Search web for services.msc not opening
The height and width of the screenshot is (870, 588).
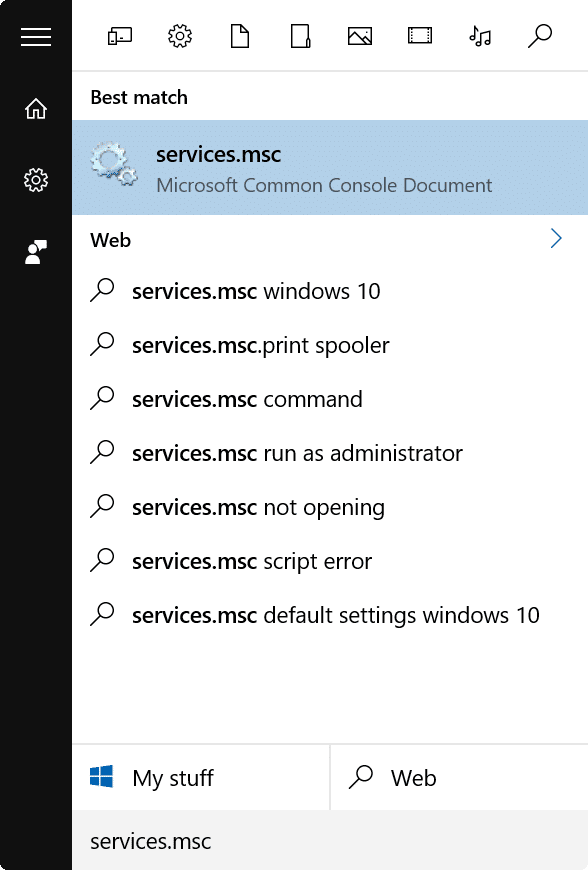[330, 507]
